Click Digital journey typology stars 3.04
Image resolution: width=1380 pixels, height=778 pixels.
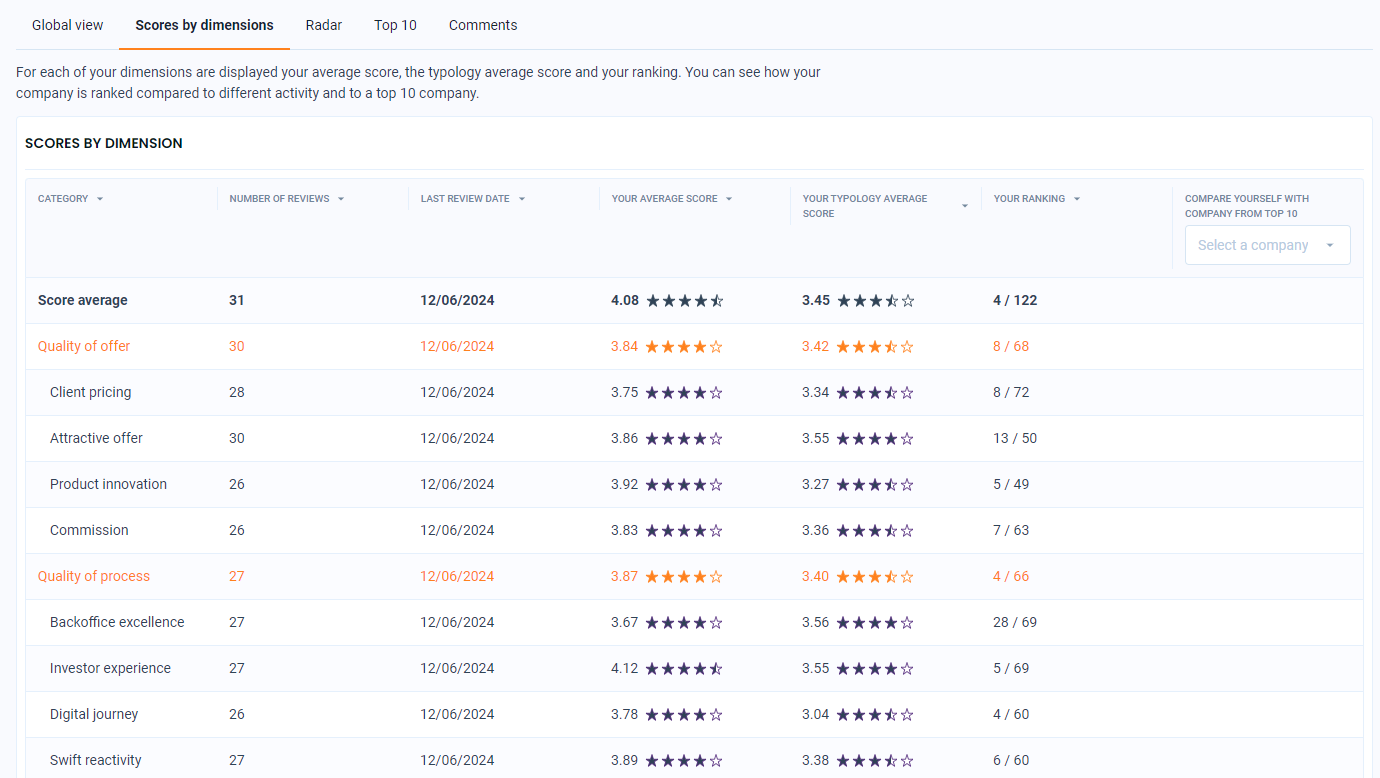click(875, 714)
